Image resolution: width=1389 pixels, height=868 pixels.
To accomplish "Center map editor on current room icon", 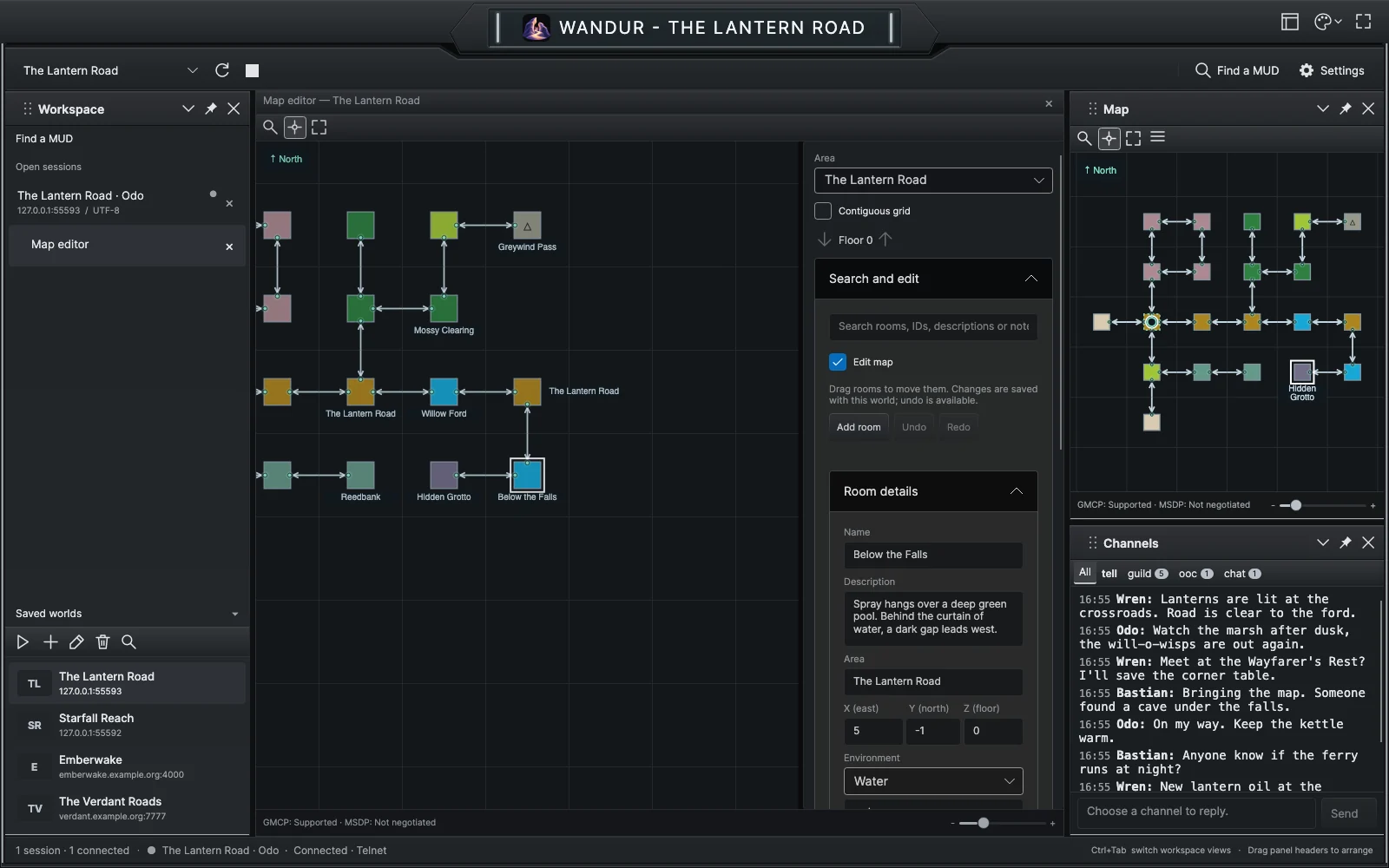I will (x=295, y=128).
